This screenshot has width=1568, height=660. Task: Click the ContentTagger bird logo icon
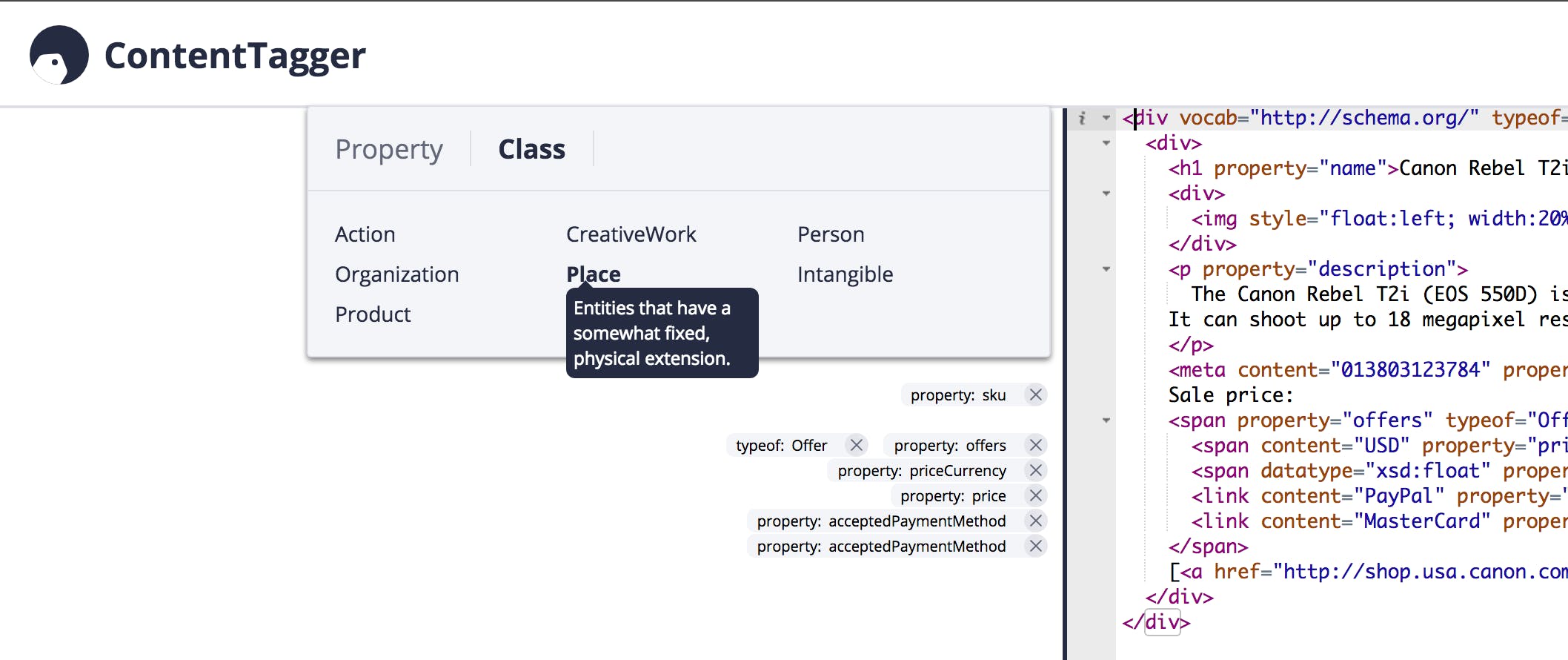coord(59,55)
